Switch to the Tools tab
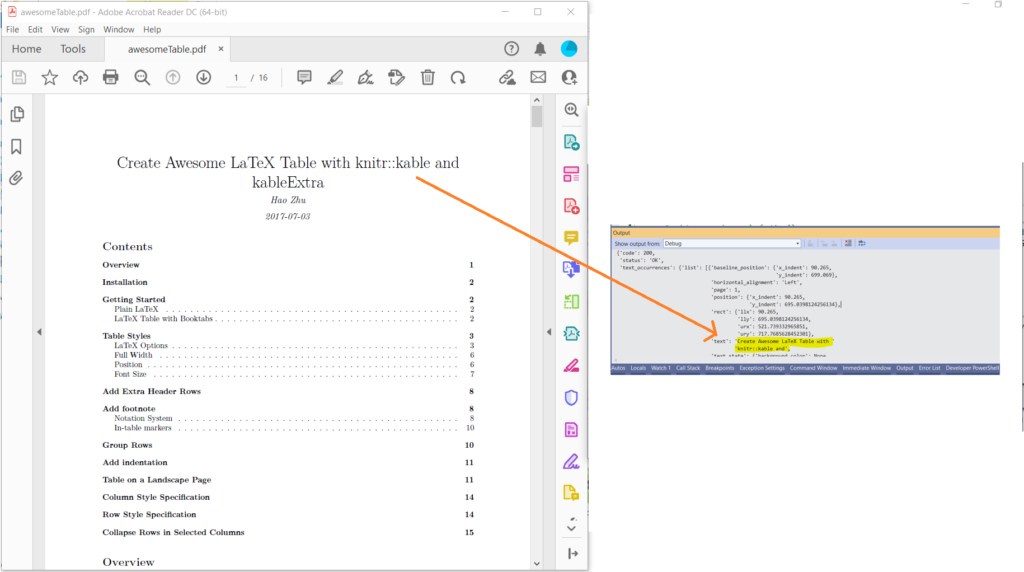The width and height of the screenshot is (1024, 572). click(73, 49)
